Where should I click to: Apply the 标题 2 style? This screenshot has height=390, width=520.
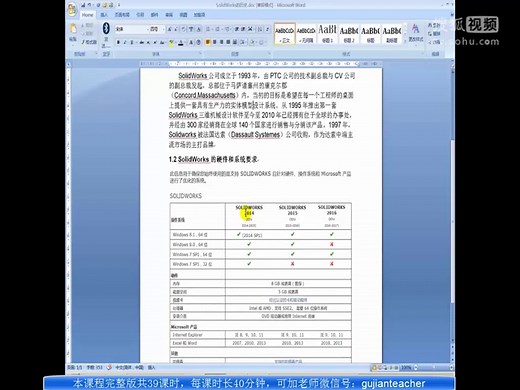click(349, 33)
